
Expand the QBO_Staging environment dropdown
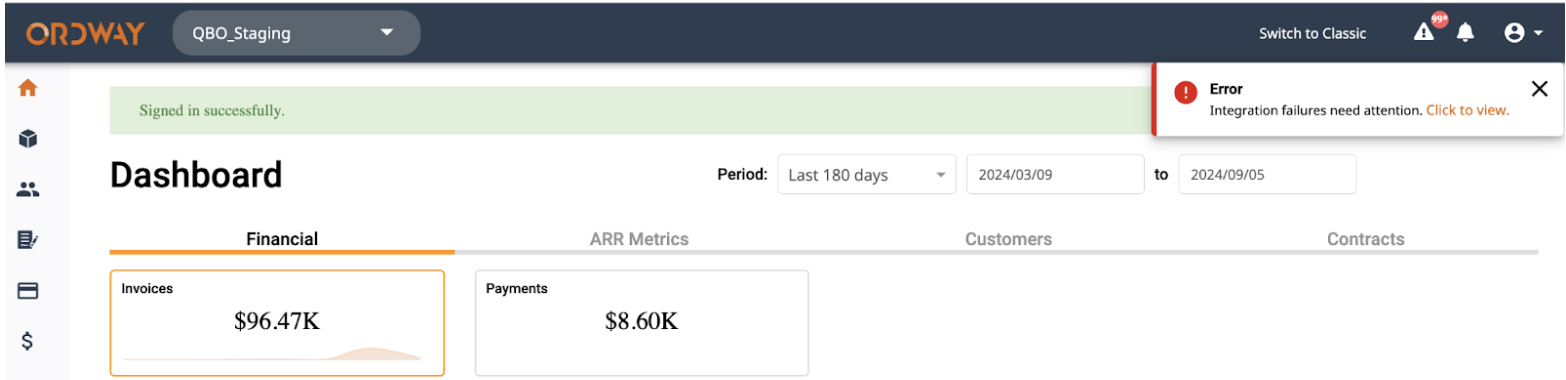[297, 33]
